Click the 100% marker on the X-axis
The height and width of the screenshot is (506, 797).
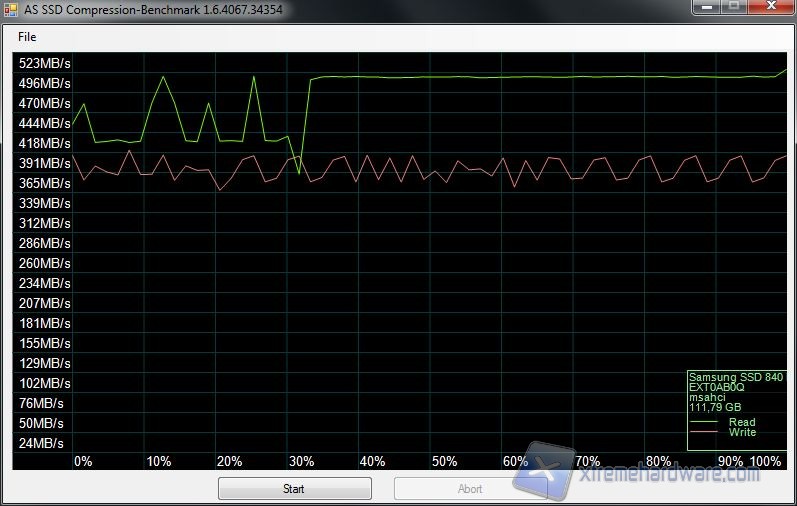pyautogui.click(x=766, y=461)
